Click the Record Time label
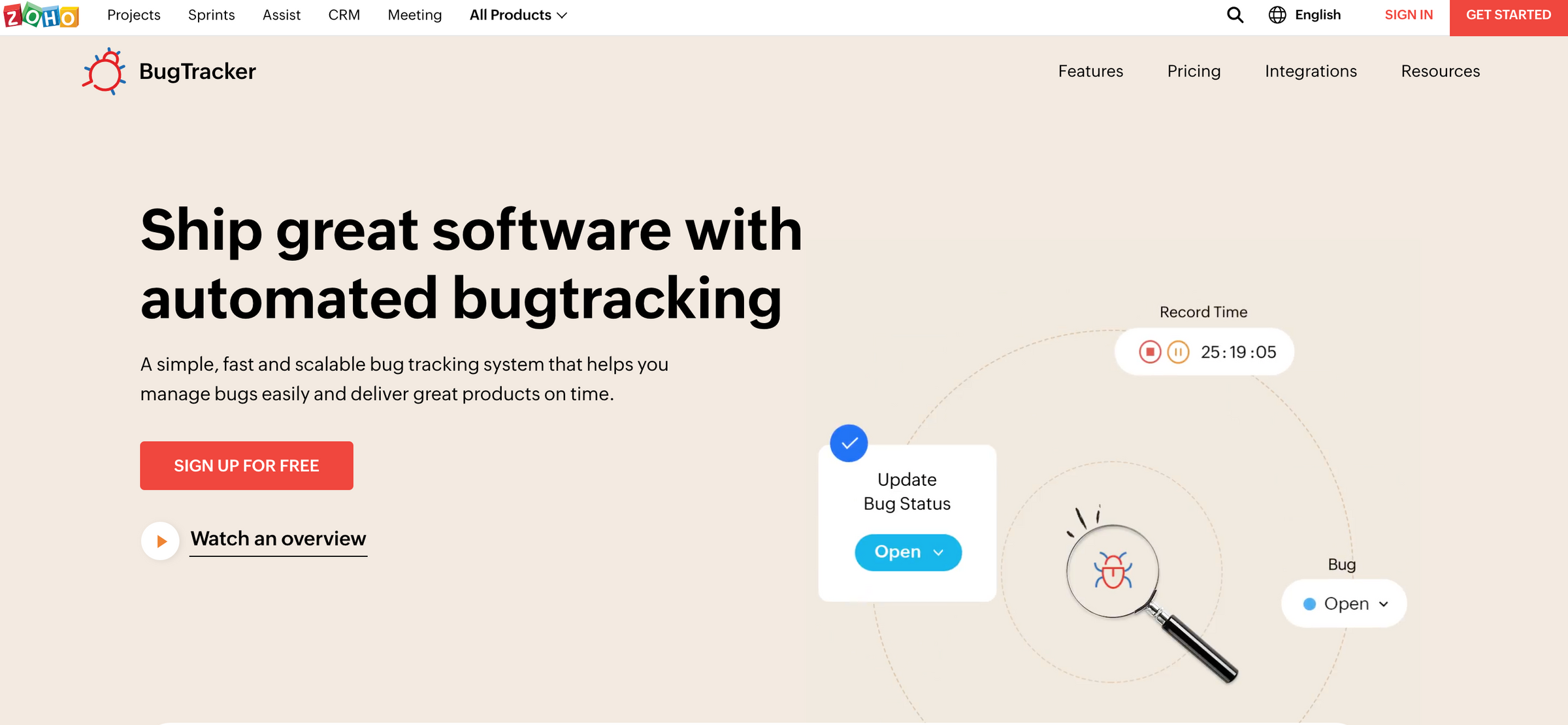The height and width of the screenshot is (725, 1568). 1203,312
